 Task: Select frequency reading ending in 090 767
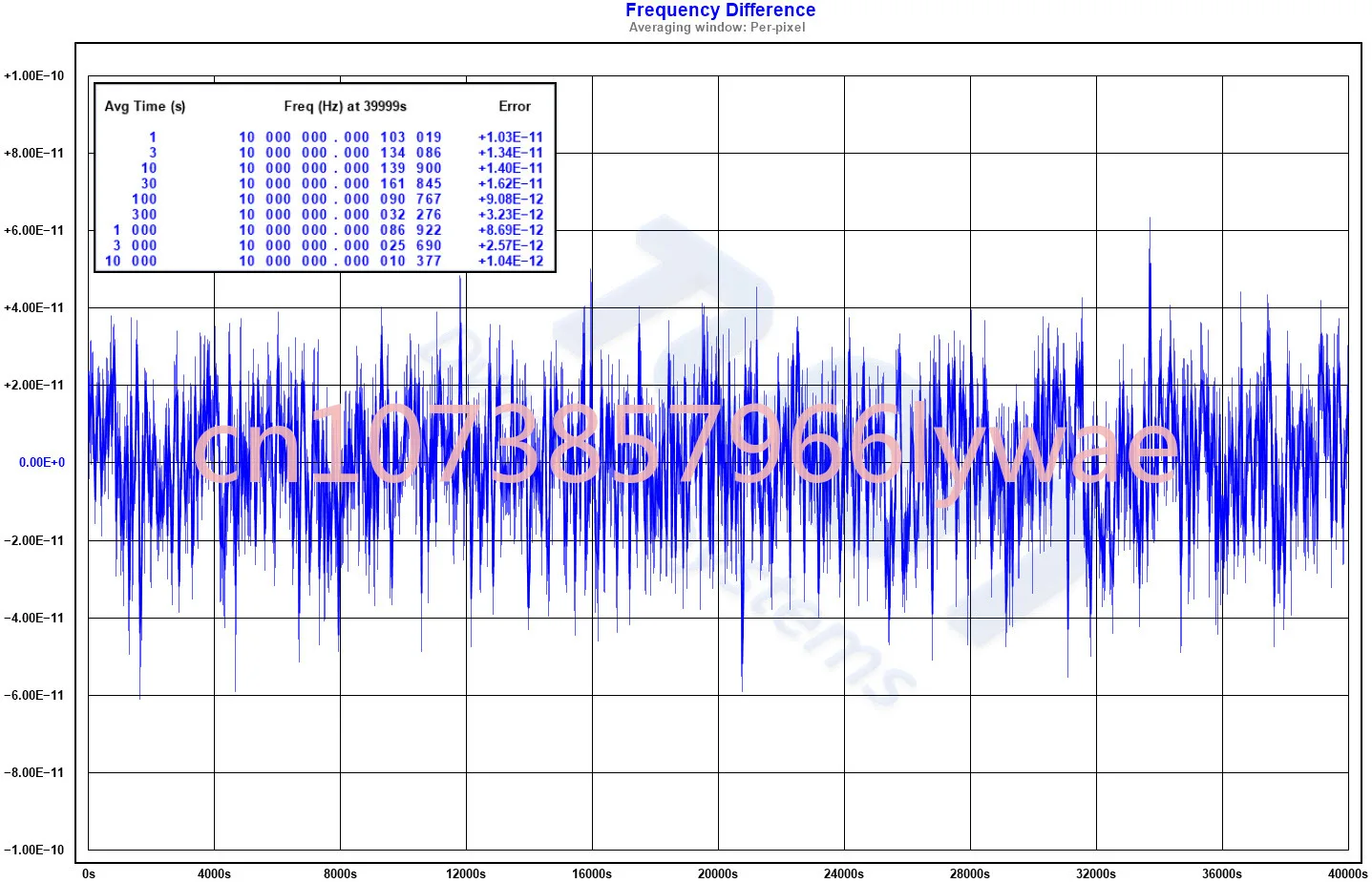(x=340, y=200)
